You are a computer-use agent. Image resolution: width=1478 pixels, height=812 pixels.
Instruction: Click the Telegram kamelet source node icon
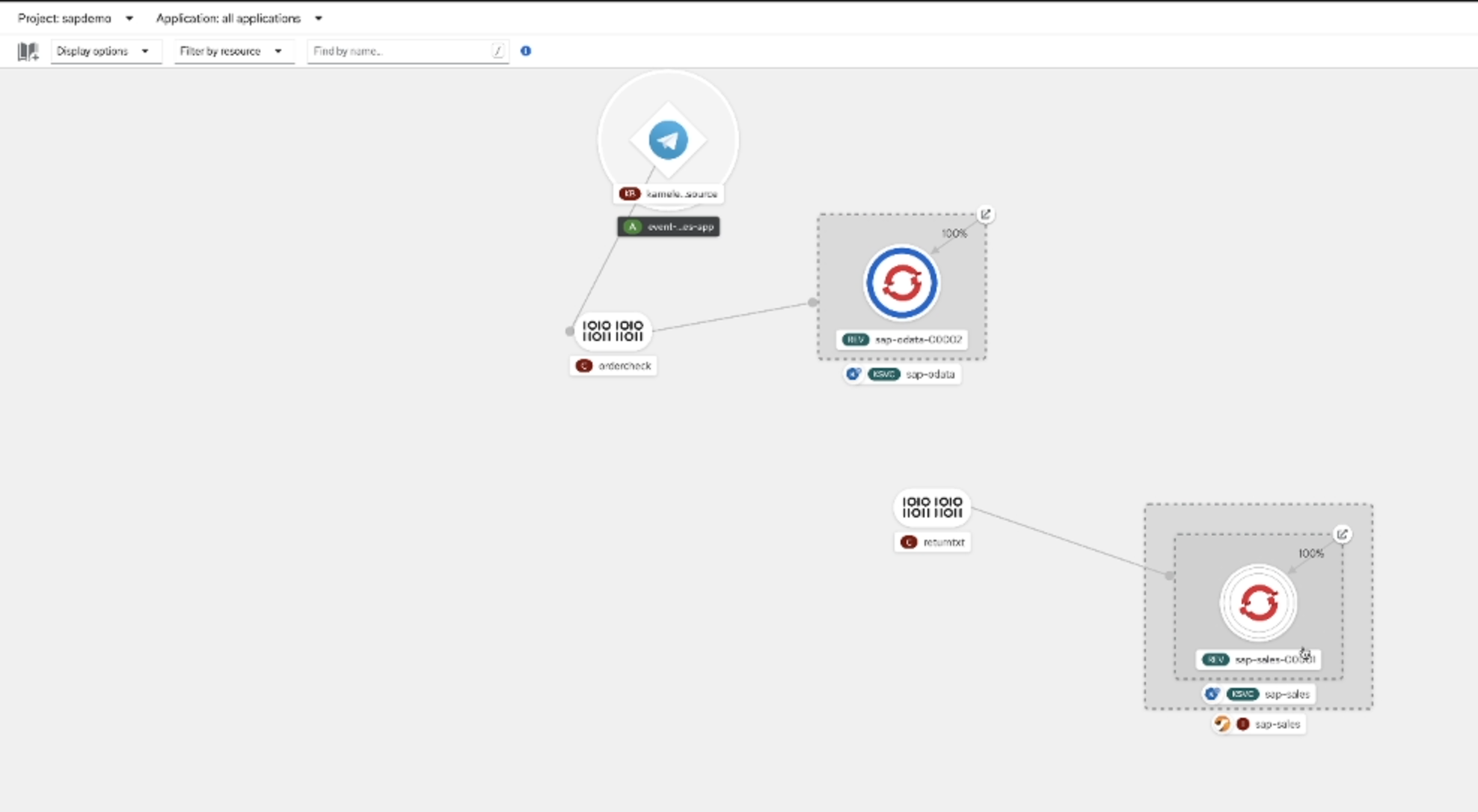tap(668, 140)
